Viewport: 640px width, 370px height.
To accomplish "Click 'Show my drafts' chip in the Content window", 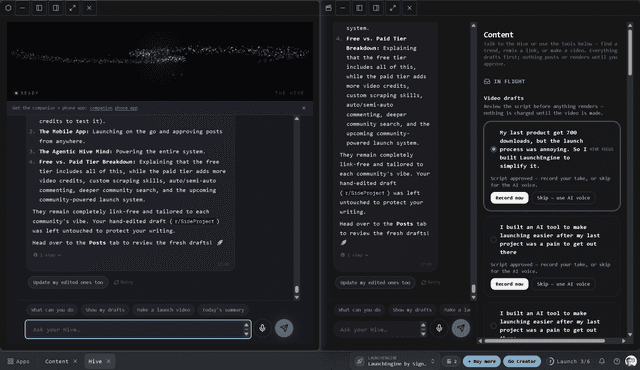I will pyautogui.click(x=412, y=310).
